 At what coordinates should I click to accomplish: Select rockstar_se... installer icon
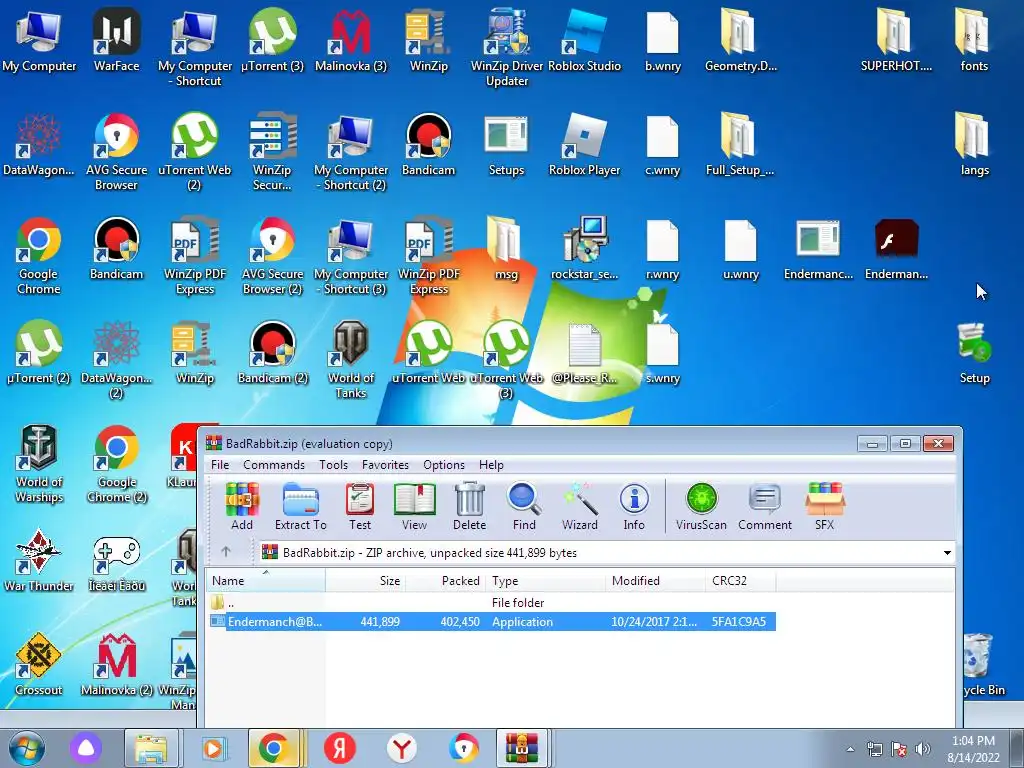pyautogui.click(x=584, y=249)
